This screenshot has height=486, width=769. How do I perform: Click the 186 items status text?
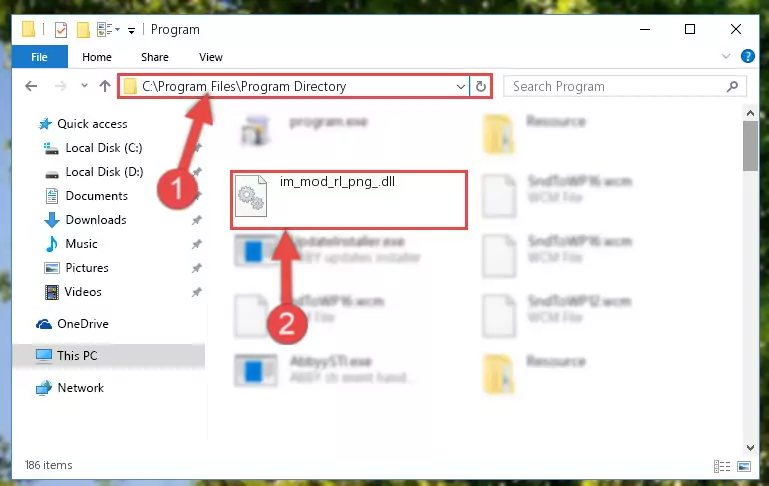pyautogui.click(x=49, y=465)
